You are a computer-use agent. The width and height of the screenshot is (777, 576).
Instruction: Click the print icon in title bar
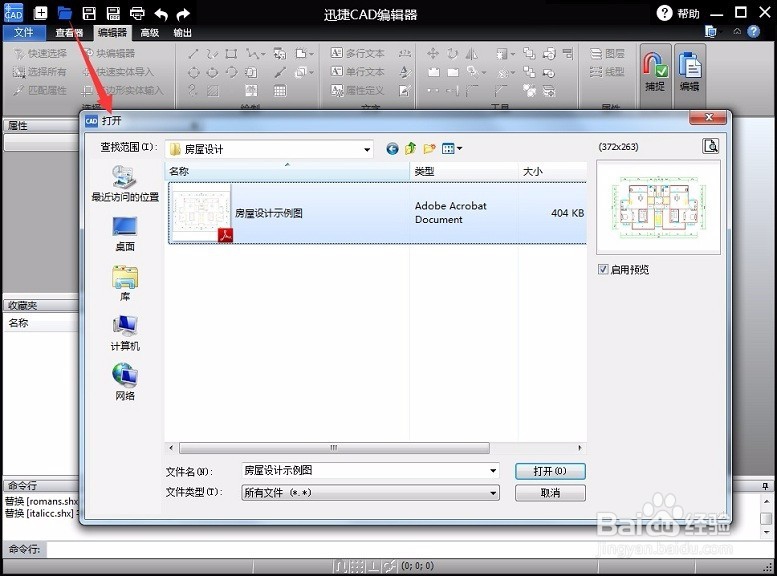(137, 13)
